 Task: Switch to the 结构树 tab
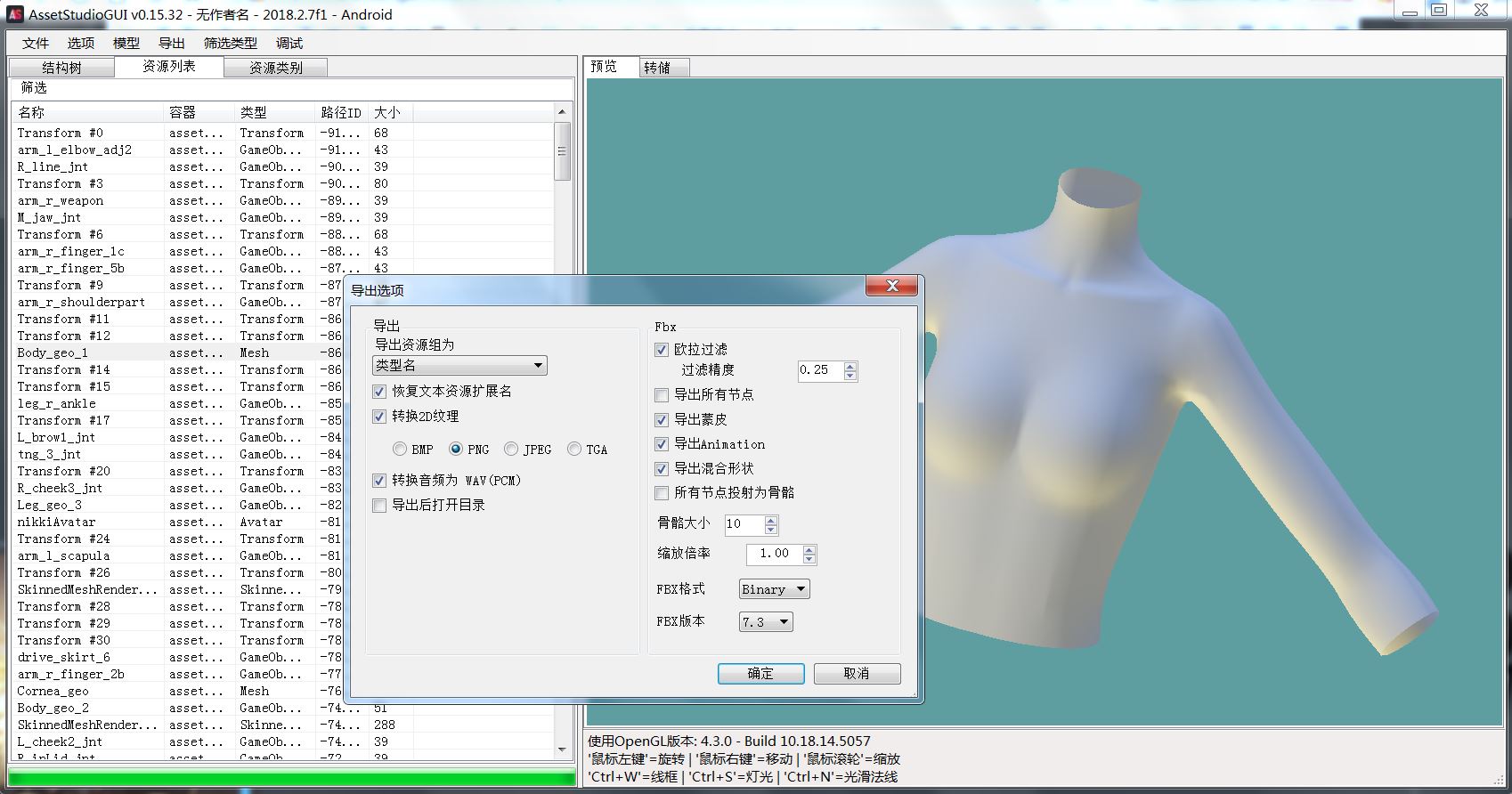[x=61, y=68]
